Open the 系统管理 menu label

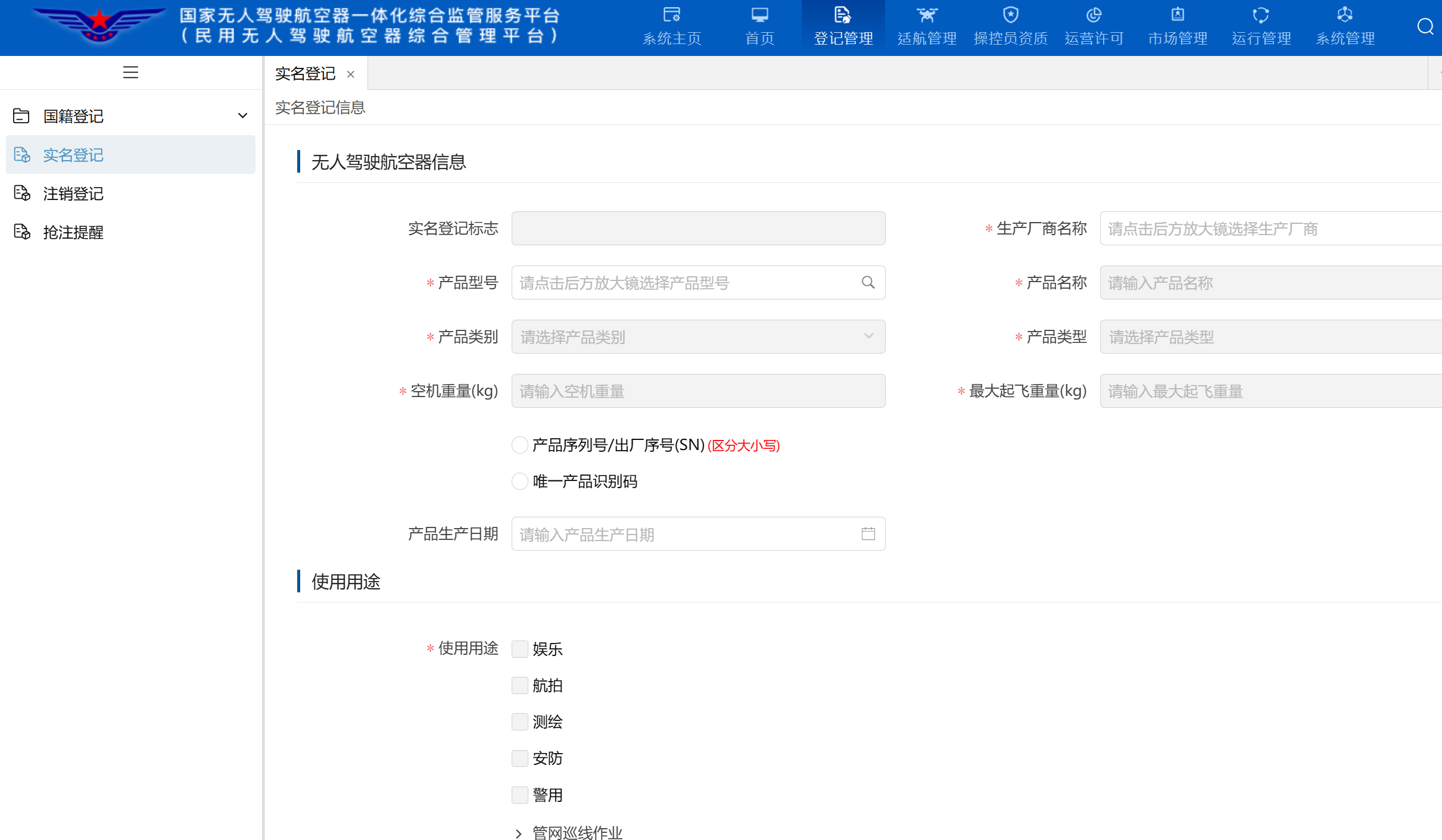[x=1345, y=38]
